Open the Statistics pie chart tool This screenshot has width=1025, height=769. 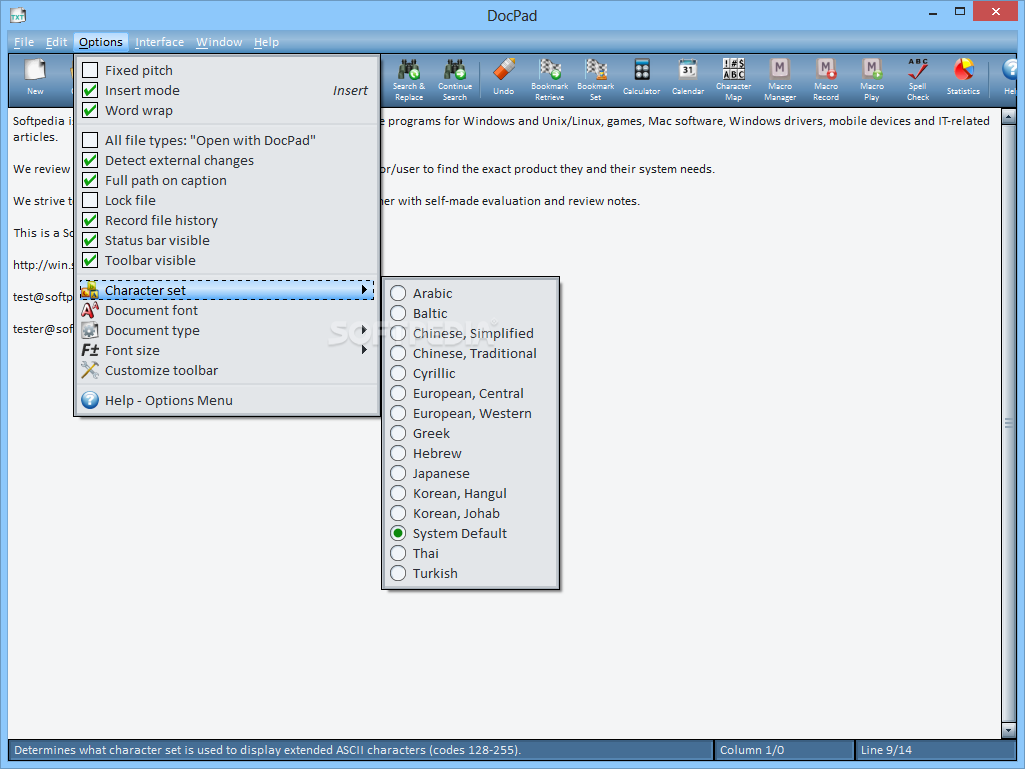[964, 77]
